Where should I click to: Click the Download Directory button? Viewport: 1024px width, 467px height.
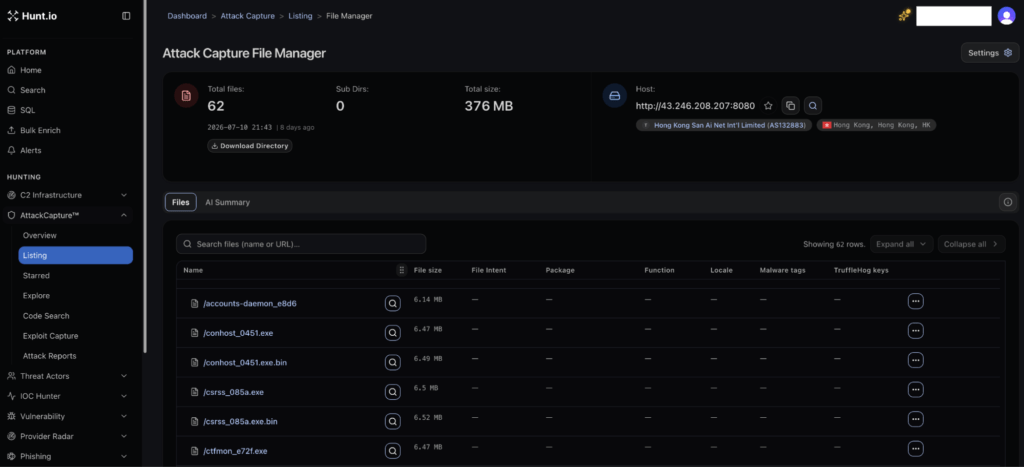click(x=250, y=146)
